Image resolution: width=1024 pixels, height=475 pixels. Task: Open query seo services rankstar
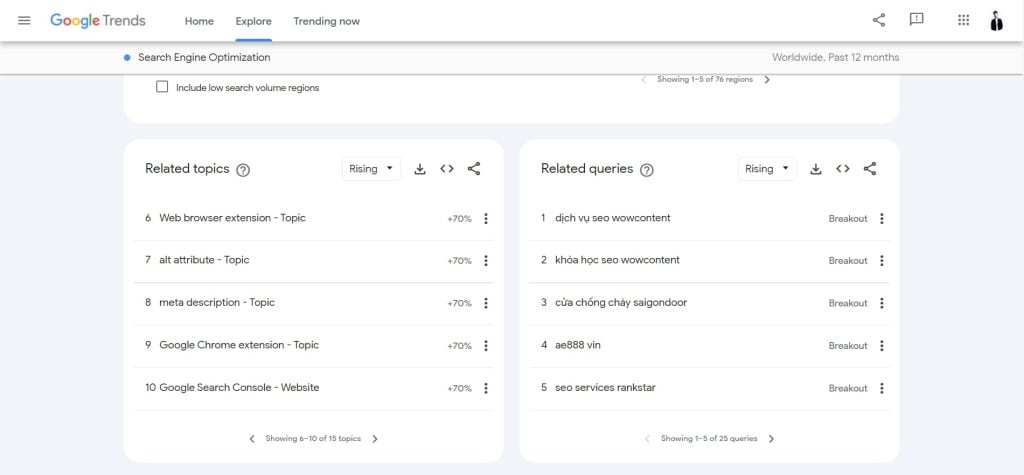click(605, 387)
